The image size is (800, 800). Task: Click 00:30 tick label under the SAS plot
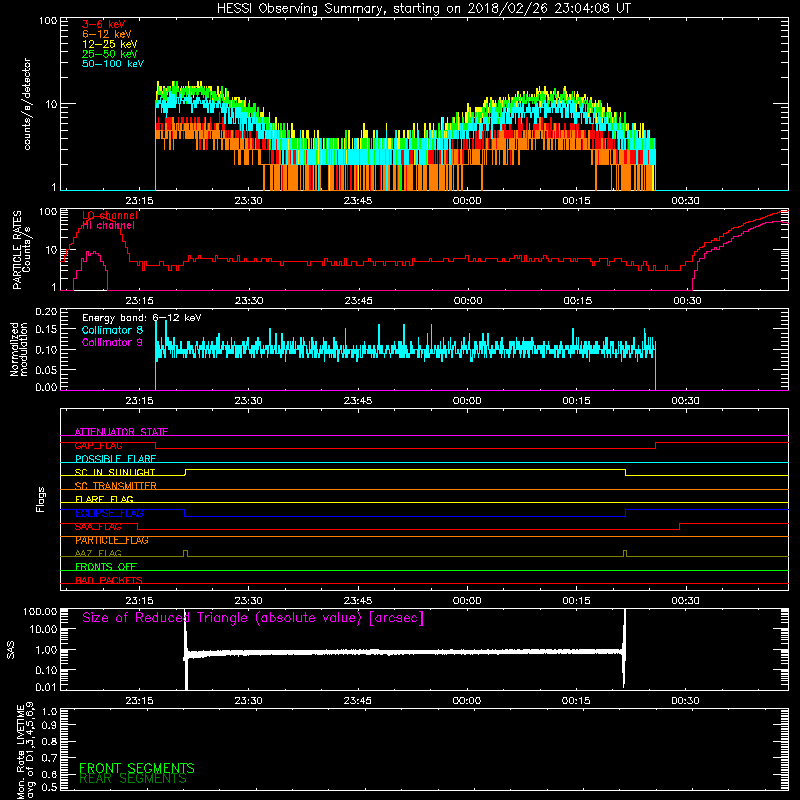(685, 701)
